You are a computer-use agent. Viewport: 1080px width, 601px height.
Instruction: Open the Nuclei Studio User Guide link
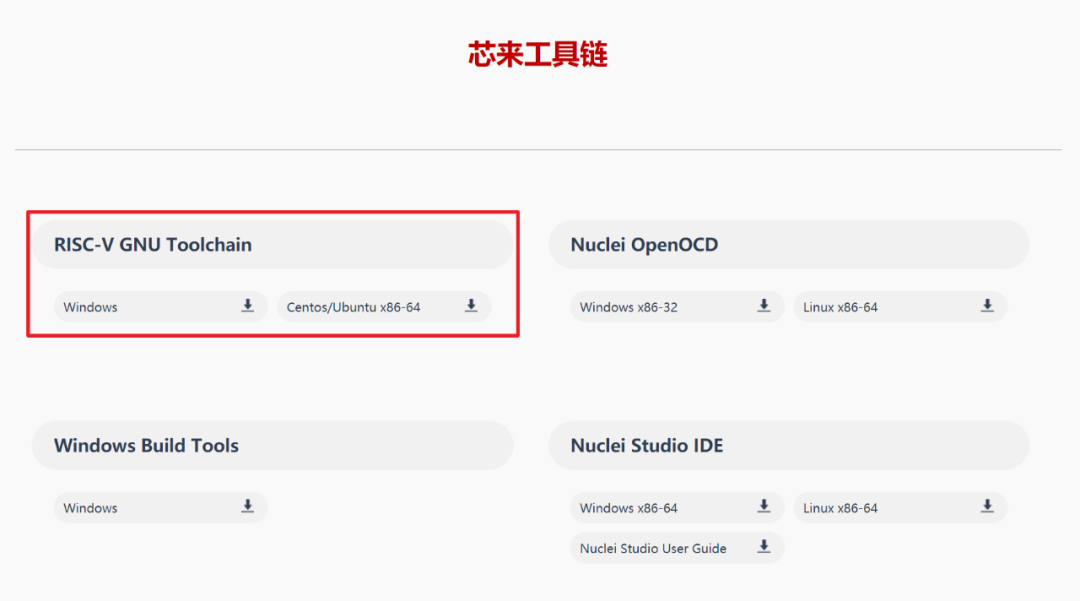coord(677,548)
